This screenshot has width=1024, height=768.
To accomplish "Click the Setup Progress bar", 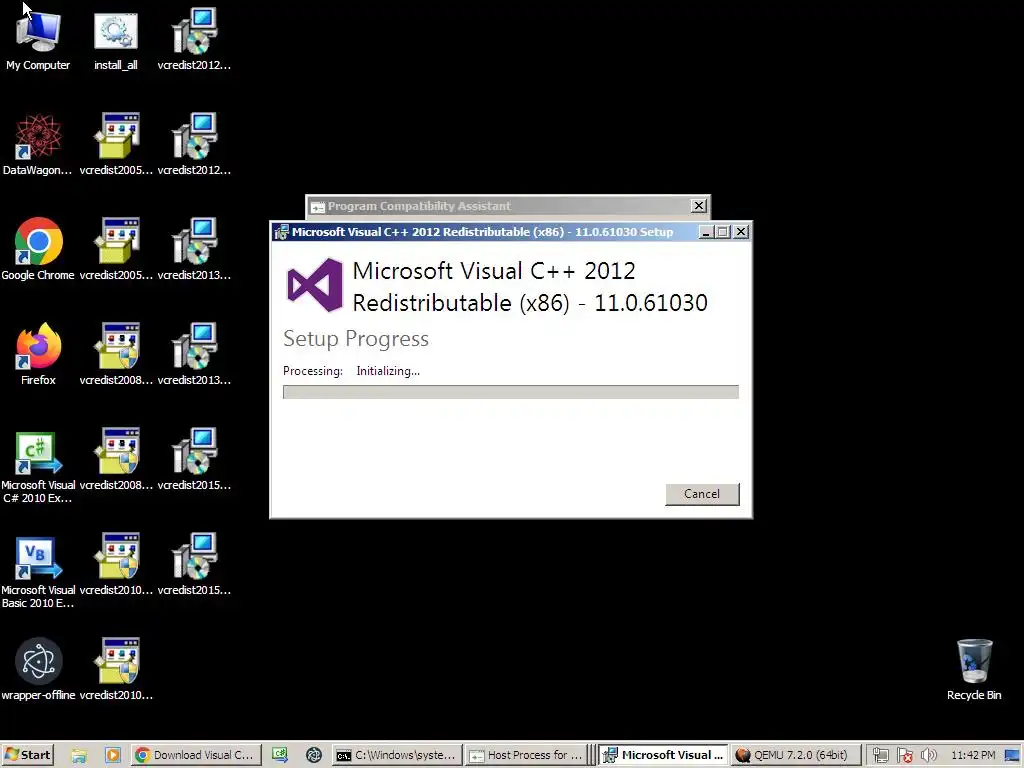I will point(511,392).
